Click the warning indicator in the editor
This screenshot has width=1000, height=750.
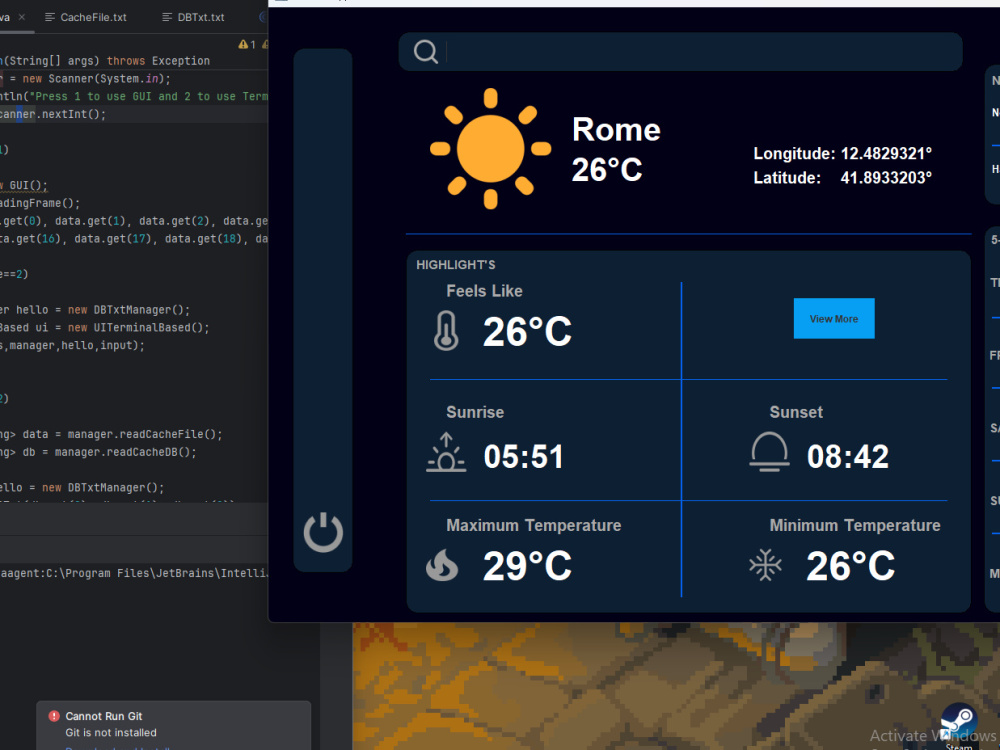click(247, 44)
